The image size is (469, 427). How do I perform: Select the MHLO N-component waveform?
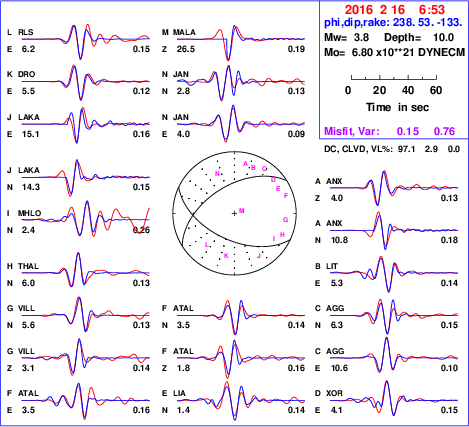pos(86,218)
